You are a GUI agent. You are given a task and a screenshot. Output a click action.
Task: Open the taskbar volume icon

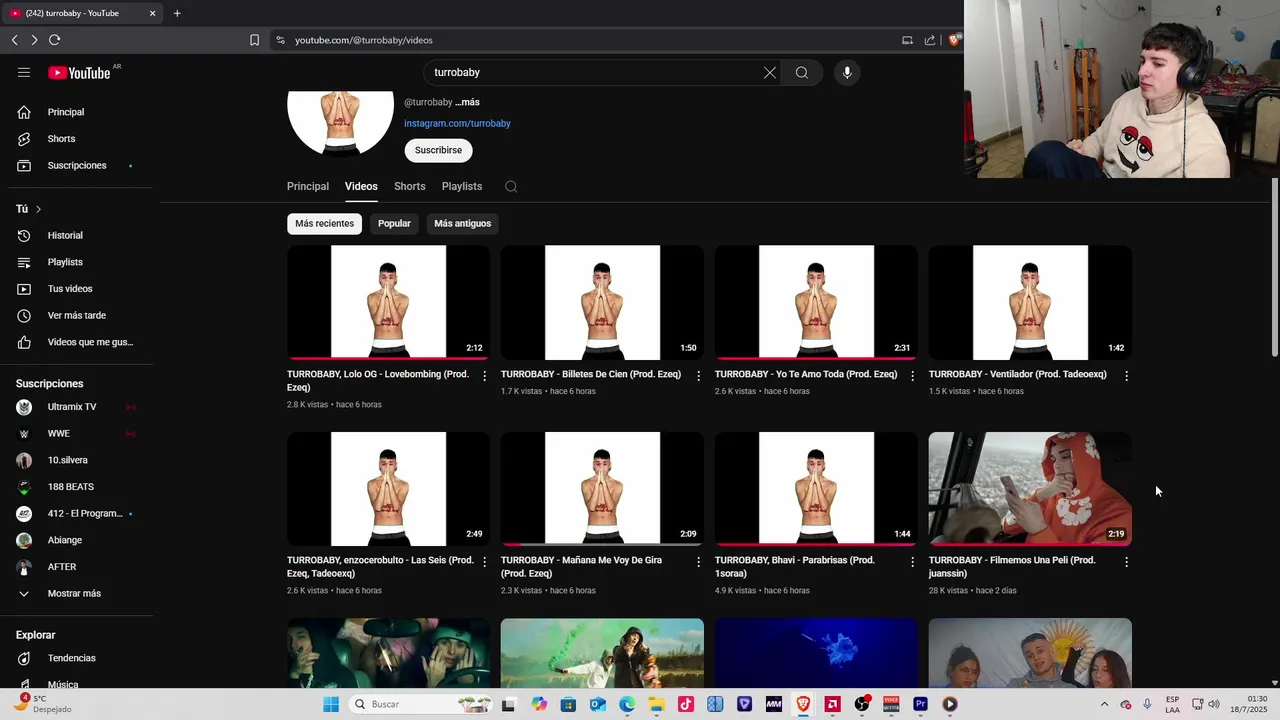pyautogui.click(x=1214, y=704)
